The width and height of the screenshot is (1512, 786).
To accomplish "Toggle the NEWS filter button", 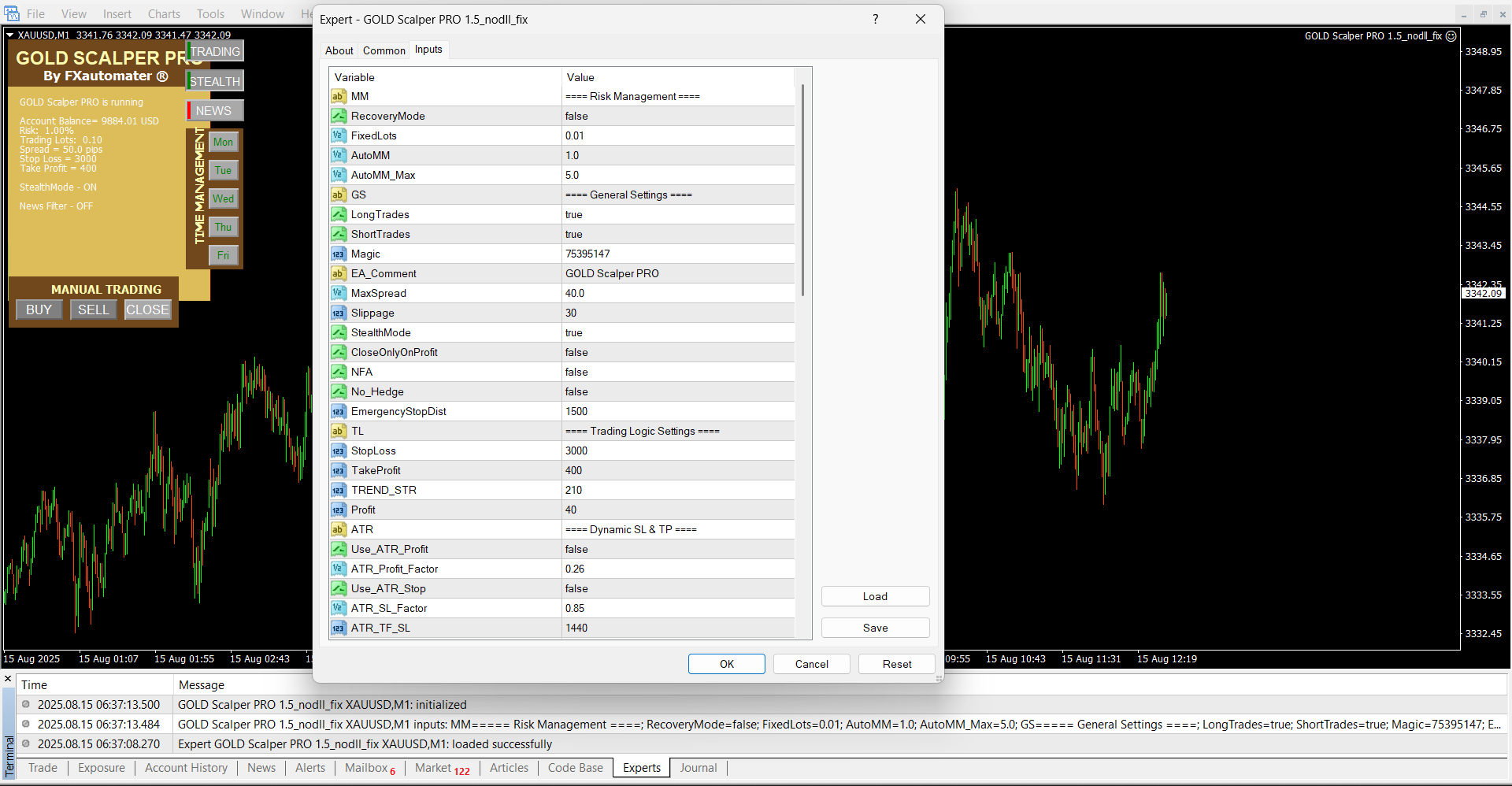I will pyautogui.click(x=215, y=111).
